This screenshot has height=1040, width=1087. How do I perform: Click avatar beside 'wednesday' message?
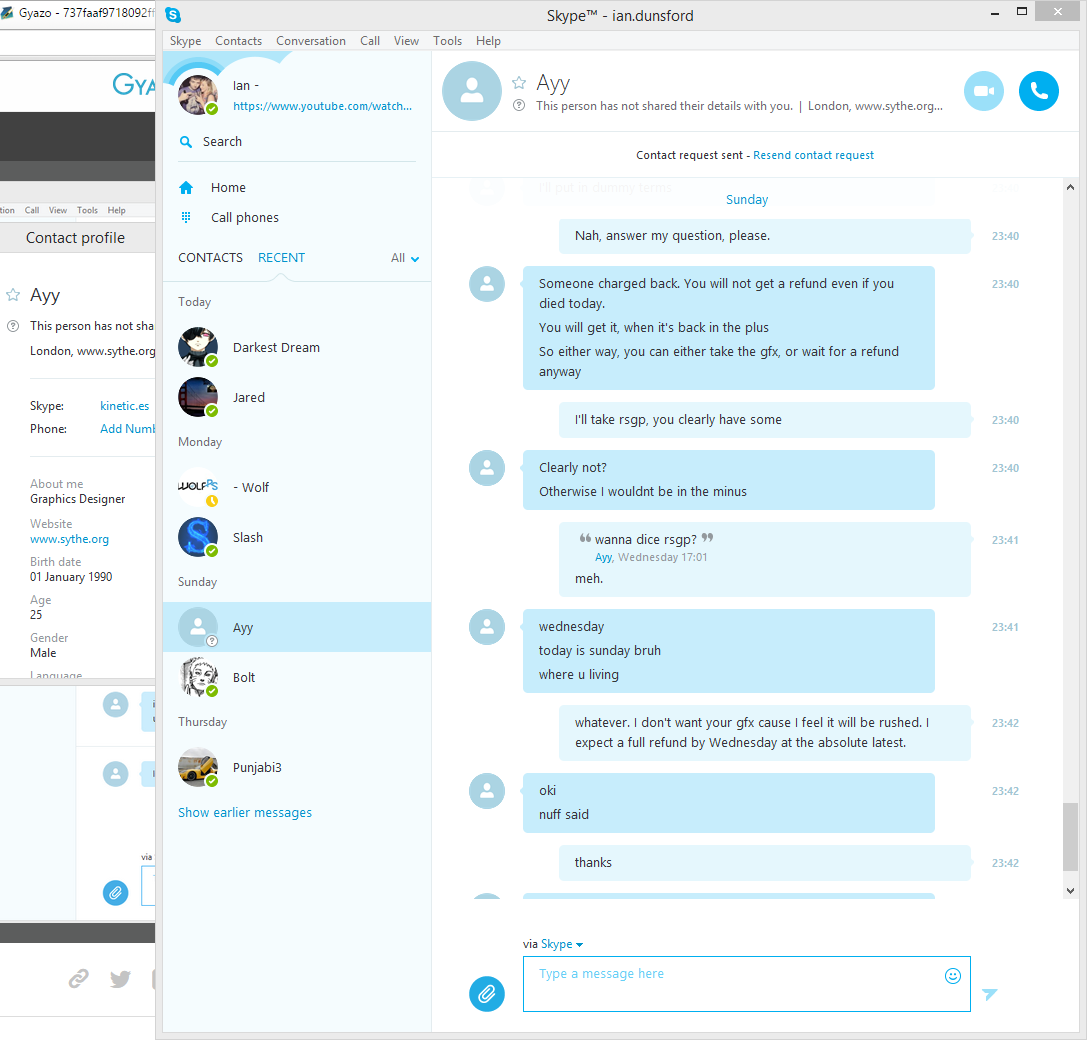point(487,627)
